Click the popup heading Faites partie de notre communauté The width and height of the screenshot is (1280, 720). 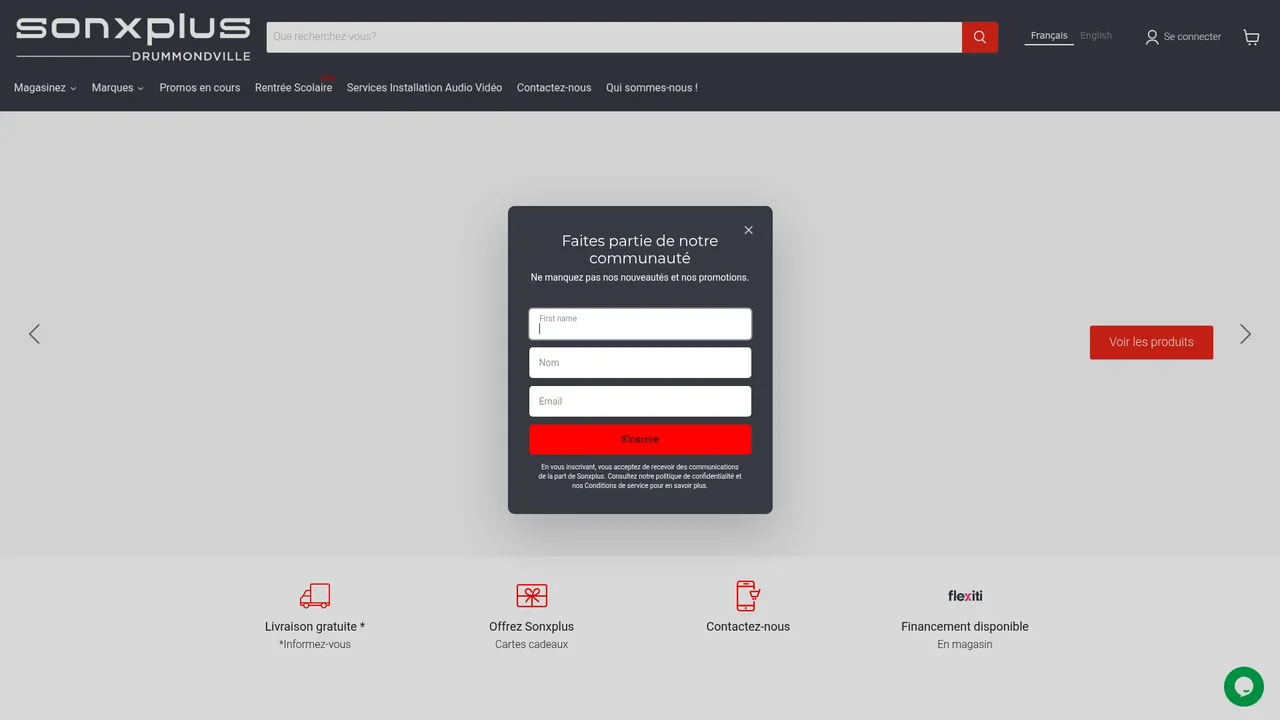(x=640, y=249)
